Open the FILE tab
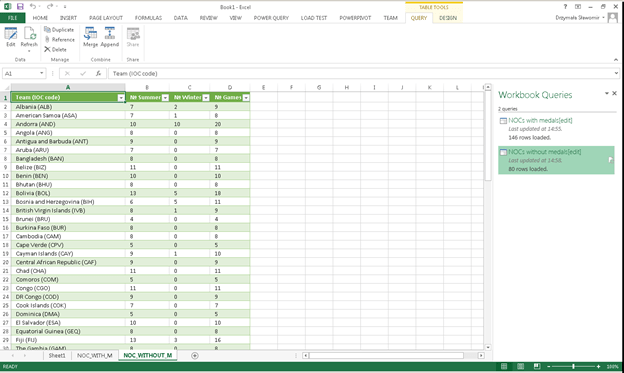Image resolution: width=624 pixels, height=373 pixels. coord(12,18)
